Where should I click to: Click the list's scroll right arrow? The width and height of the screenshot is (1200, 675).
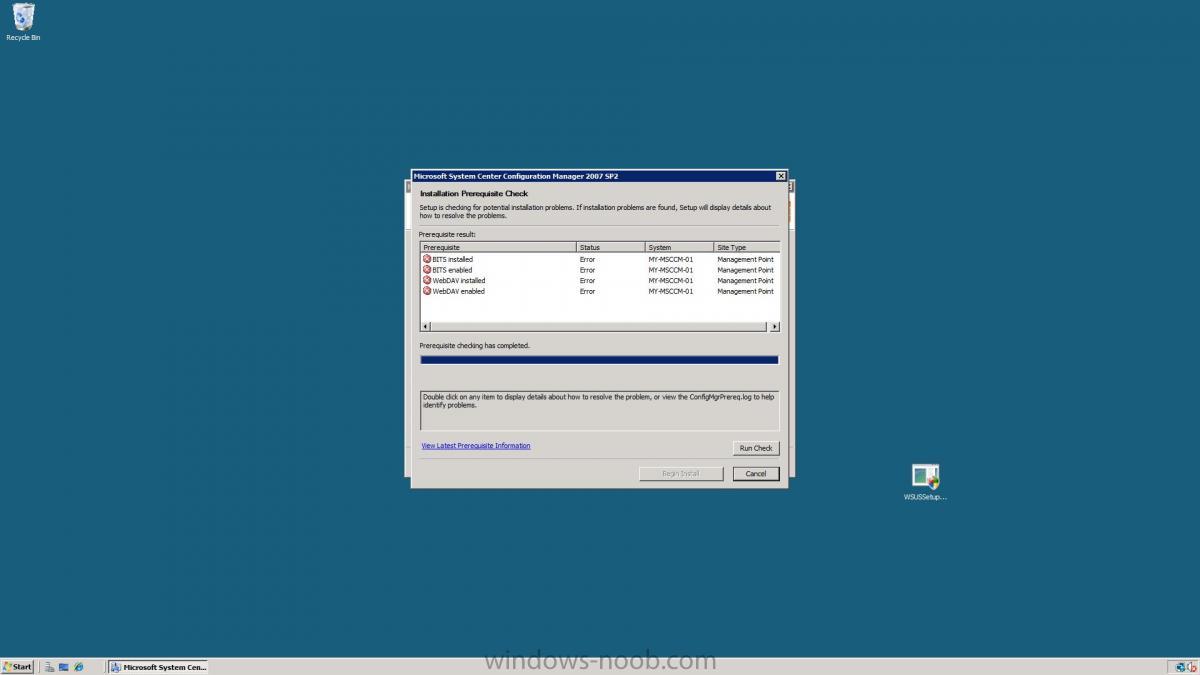pos(774,327)
